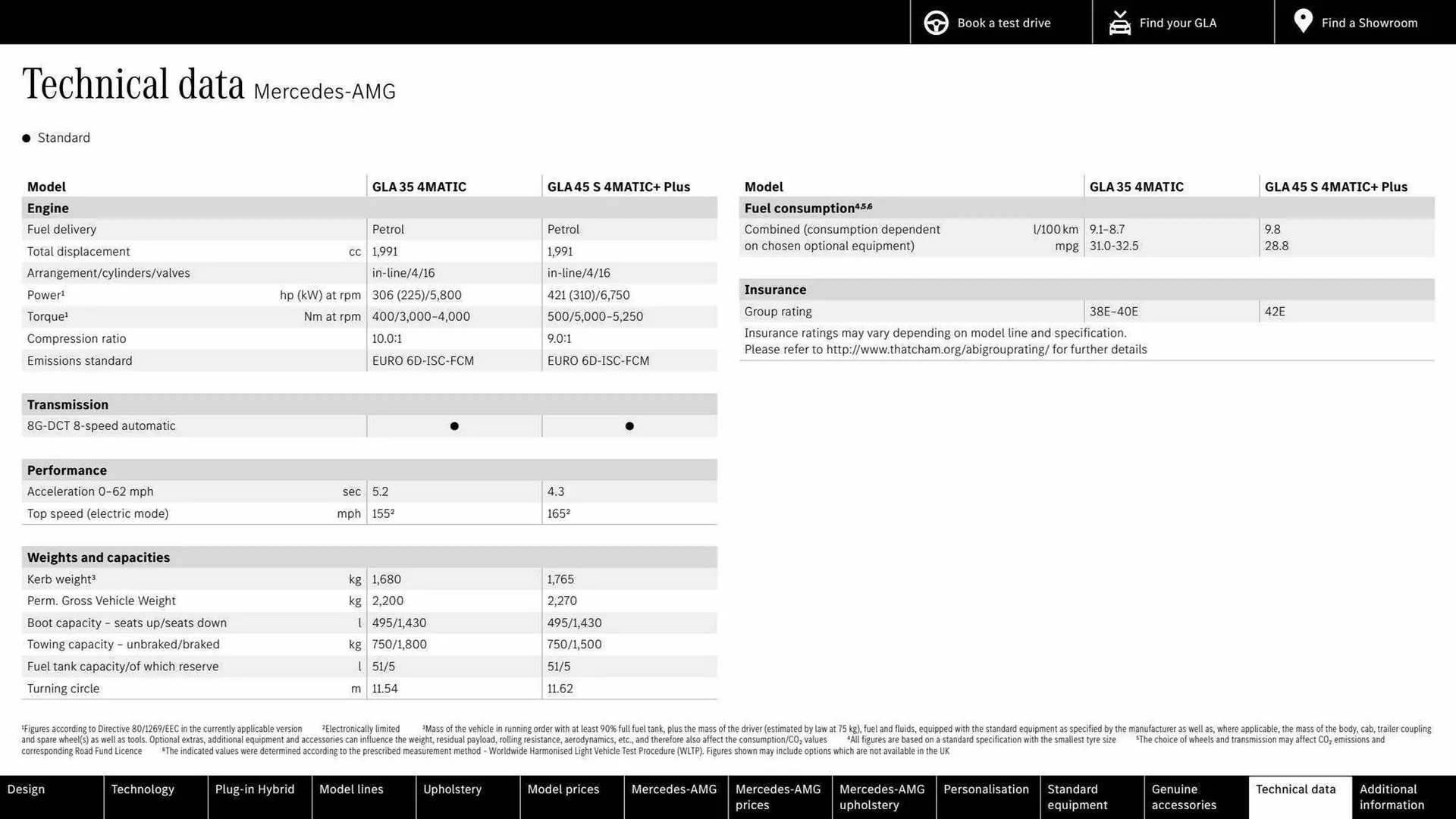The width and height of the screenshot is (1456, 819).
Task: Switch to the Design tab
Action: pyautogui.click(x=26, y=789)
